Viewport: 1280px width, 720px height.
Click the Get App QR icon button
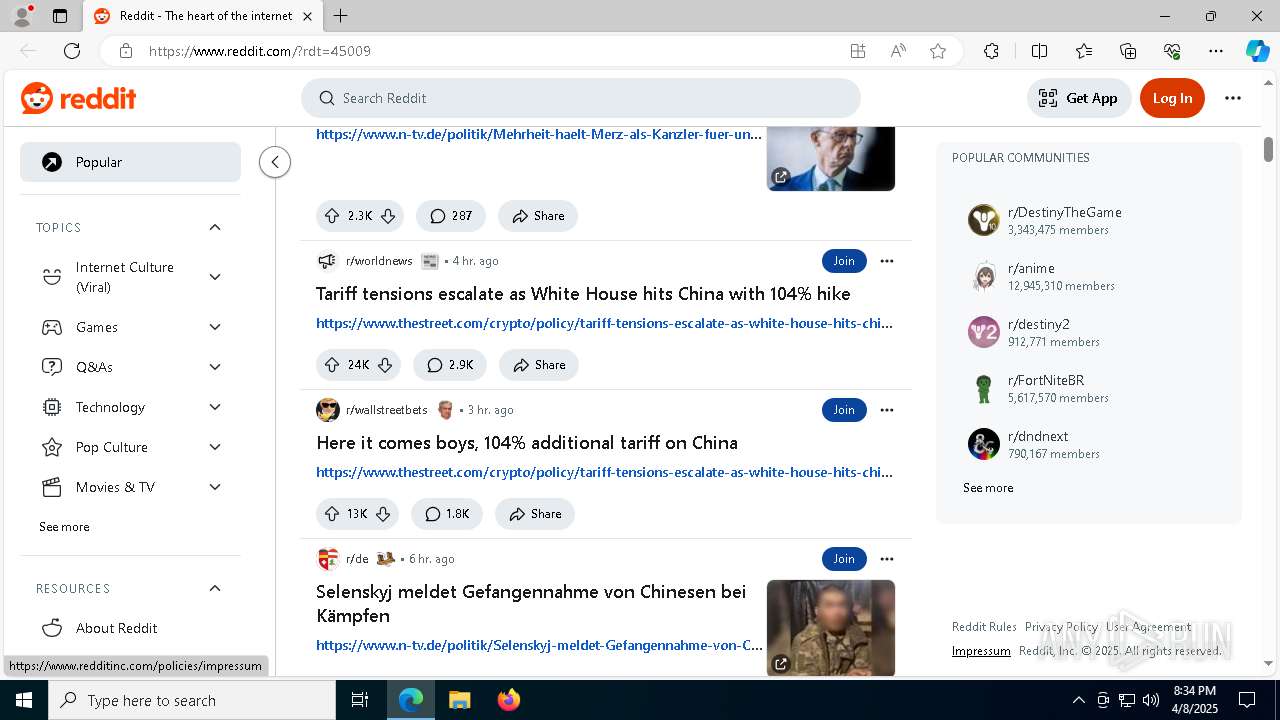tap(1079, 98)
